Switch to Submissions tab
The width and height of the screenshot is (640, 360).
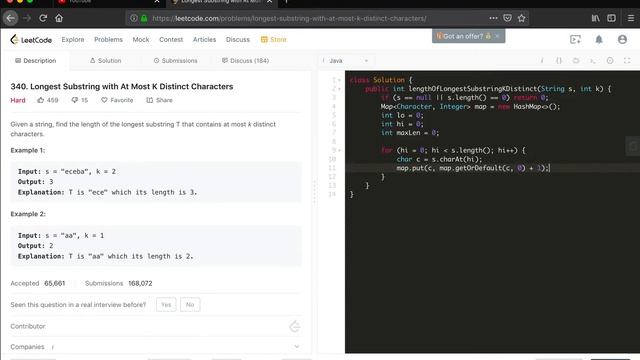coord(176,60)
